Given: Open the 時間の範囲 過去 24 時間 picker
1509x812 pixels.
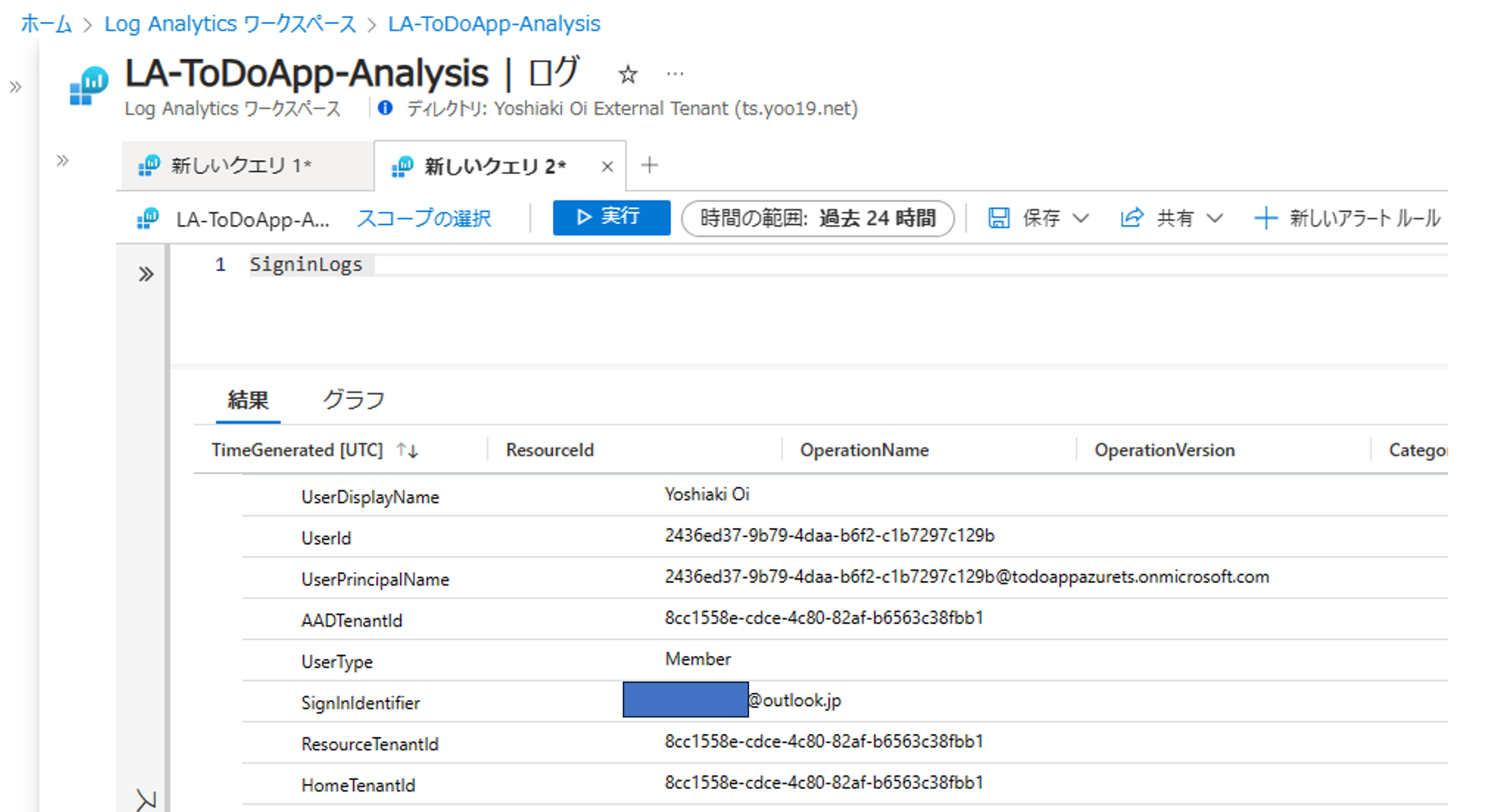Looking at the screenshot, I should point(817,218).
